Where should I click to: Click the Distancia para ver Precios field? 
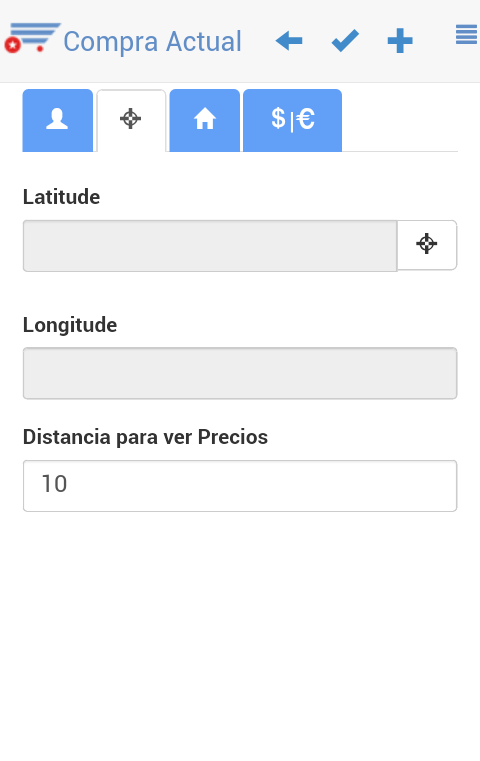(x=240, y=486)
